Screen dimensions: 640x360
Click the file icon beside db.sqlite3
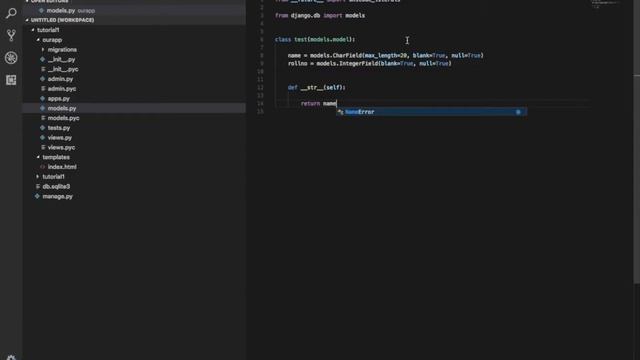point(38,187)
